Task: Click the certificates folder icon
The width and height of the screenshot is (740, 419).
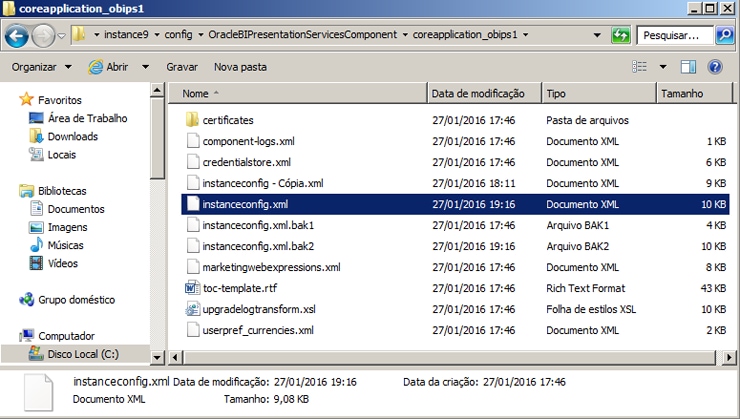Action: (192, 120)
